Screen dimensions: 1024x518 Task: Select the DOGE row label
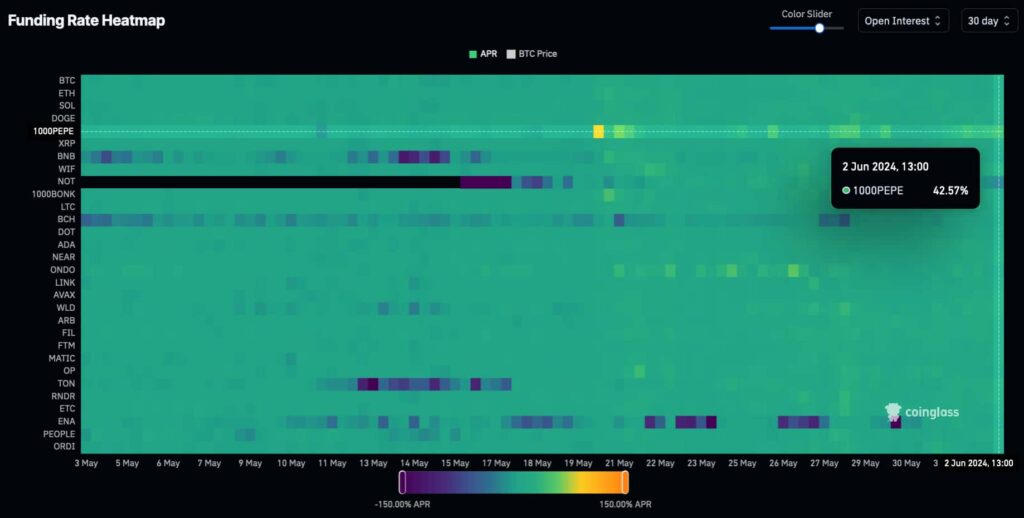[x=63, y=118]
